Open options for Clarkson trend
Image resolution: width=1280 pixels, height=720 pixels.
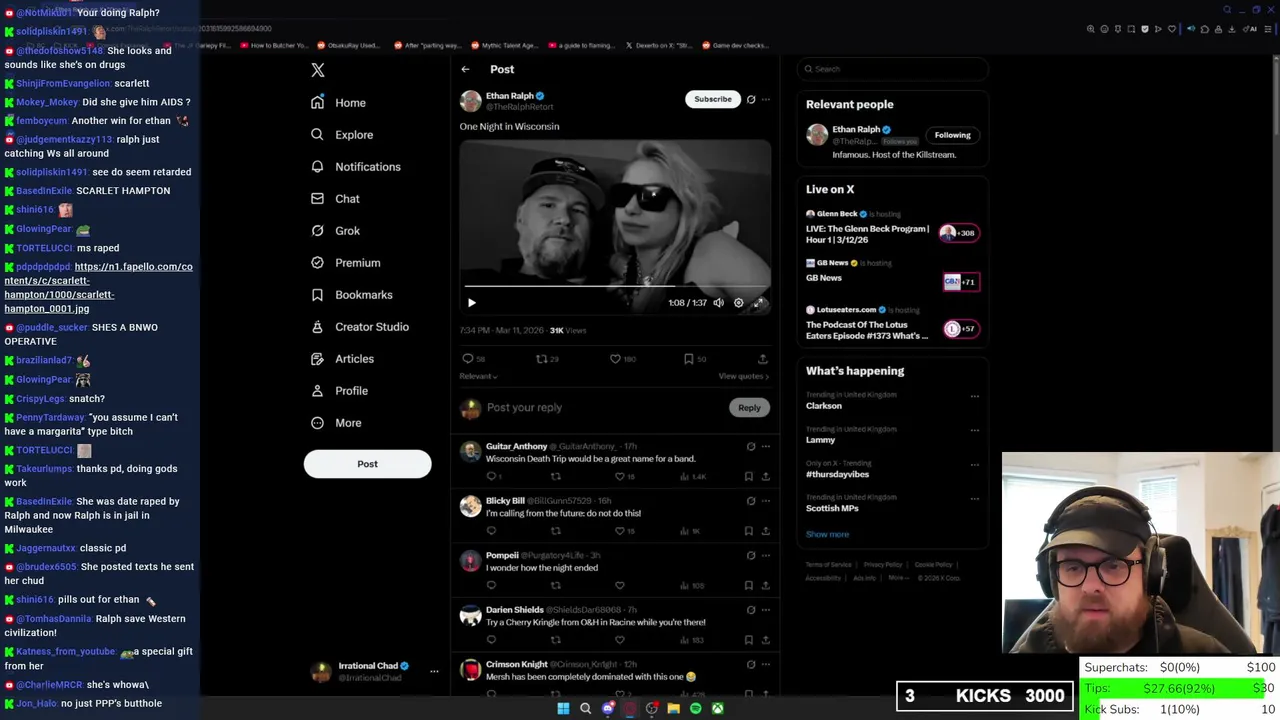click(974, 396)
